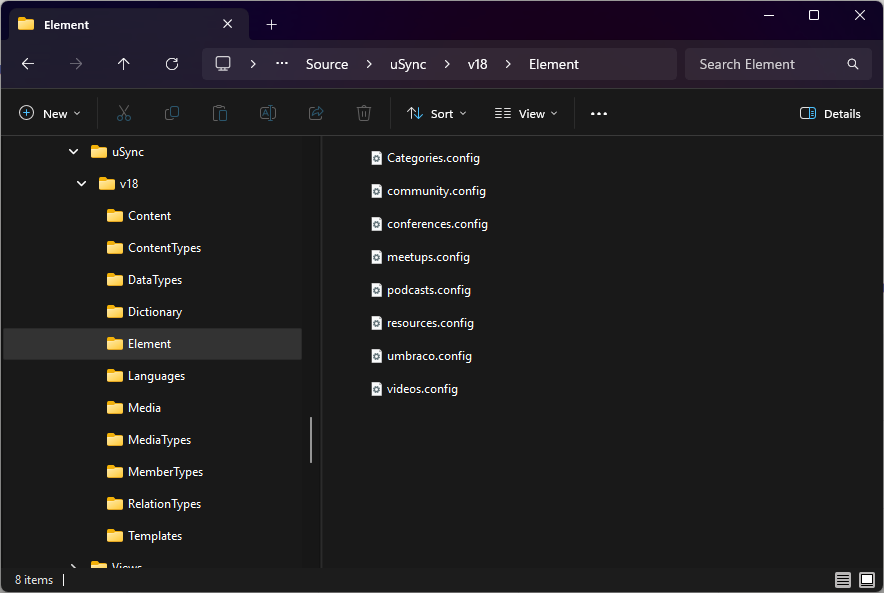This screenshot has width=884, height=593.
Task: Click the Cut scissors icon
Action: (124, 113)
